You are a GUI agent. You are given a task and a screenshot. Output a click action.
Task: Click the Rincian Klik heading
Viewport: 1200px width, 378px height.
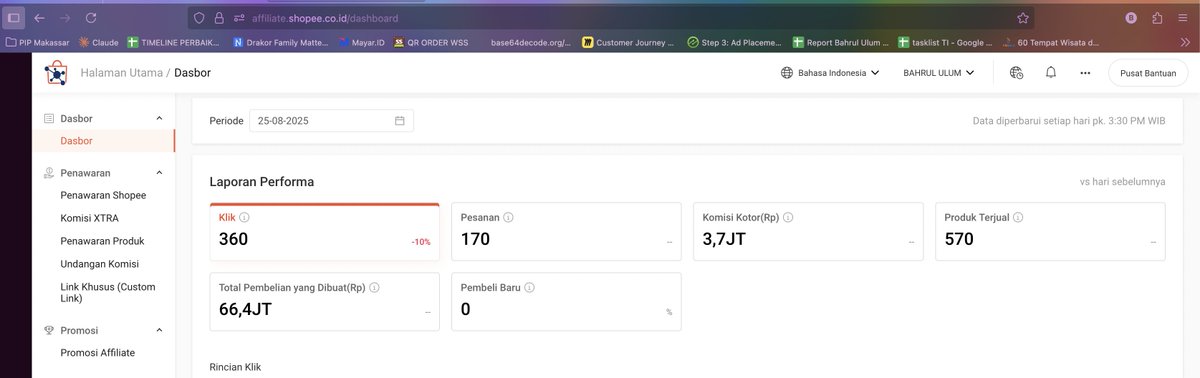click(235, 368)
